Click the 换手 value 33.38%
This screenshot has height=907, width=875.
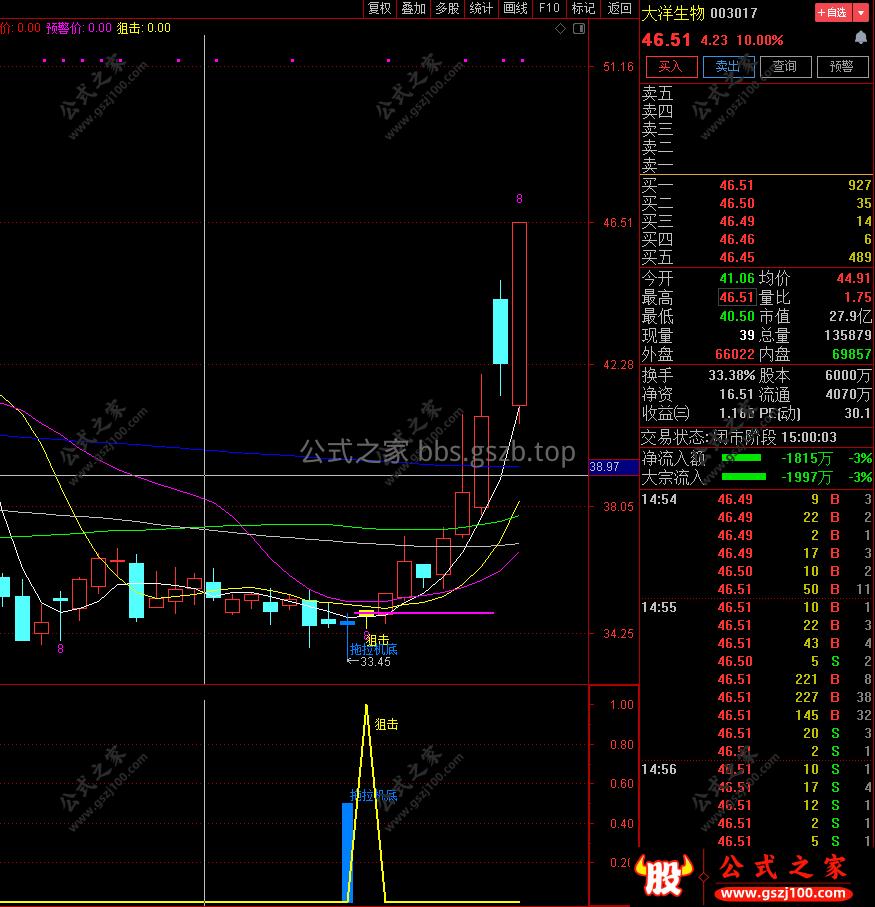click(x=732, y=375)
